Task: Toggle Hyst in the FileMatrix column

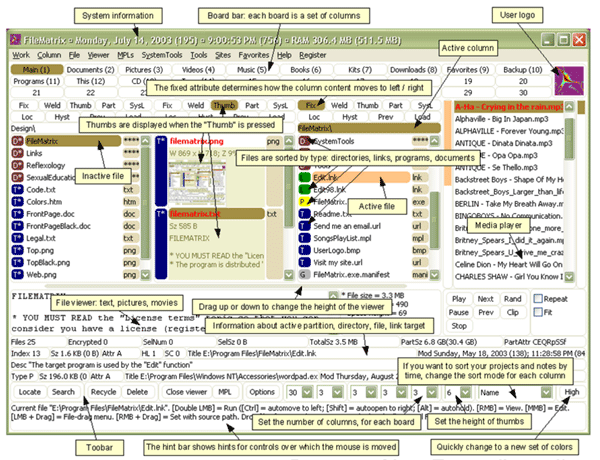Action: click(350, 117)
